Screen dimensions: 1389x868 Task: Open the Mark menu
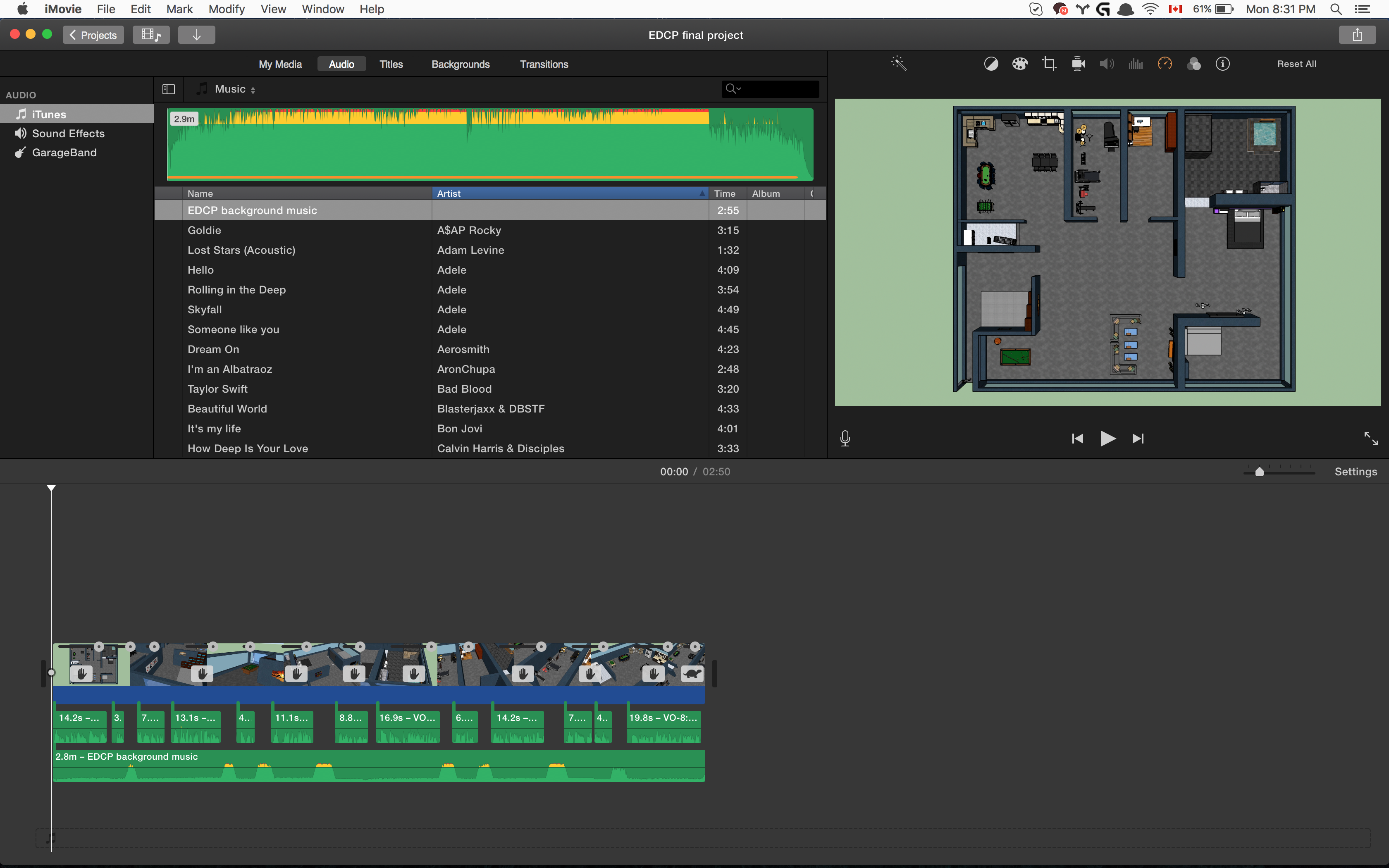179,9
